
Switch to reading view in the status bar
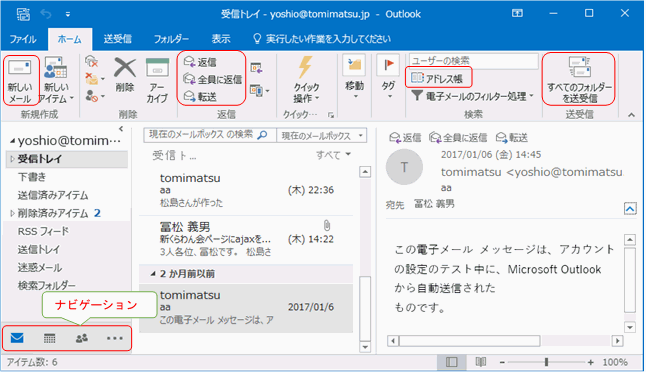tap(480, 362)
